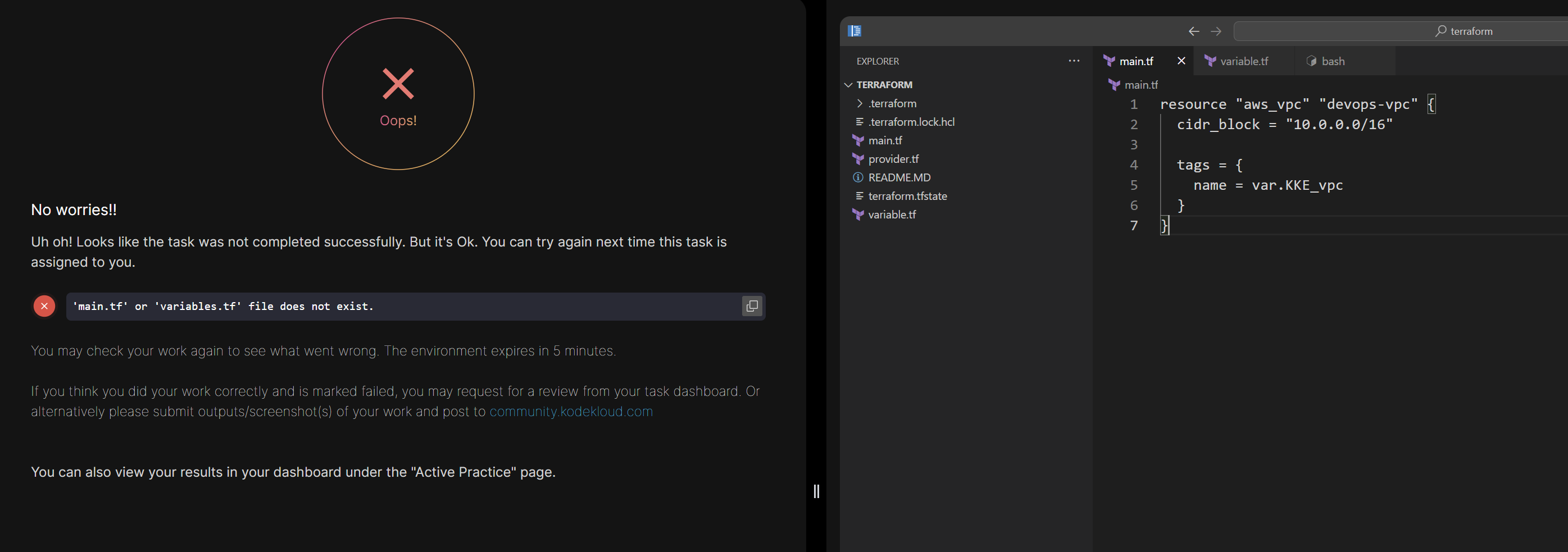Open Explorer more actions ellipsis

click(1074, 61)
